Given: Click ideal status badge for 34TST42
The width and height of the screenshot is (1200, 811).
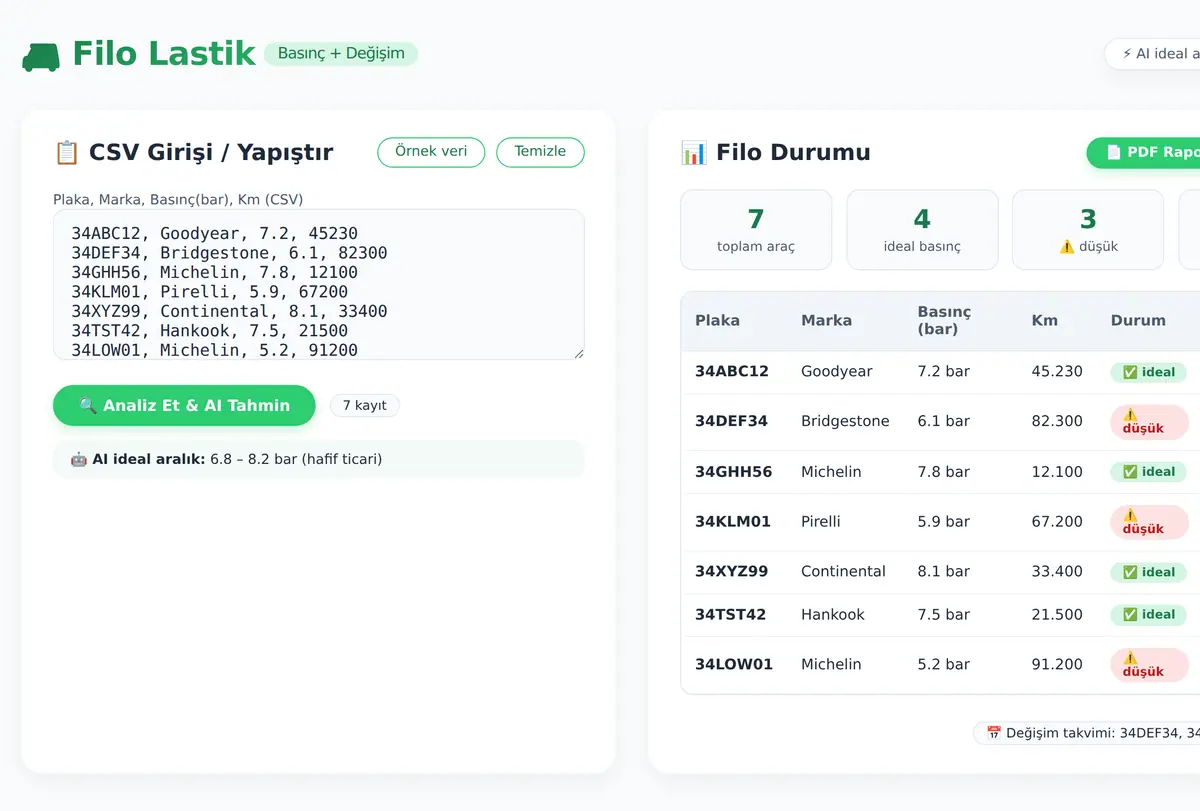Looking at the screenshot, I should pyautogui.click(x=1148, y=615).
